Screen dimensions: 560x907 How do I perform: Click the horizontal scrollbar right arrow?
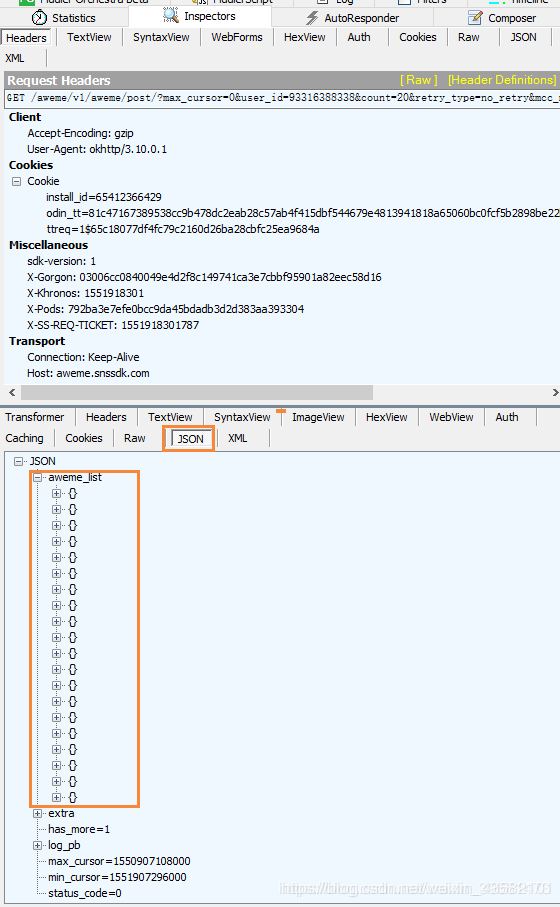pyautogui.click(x=555, y=393)
